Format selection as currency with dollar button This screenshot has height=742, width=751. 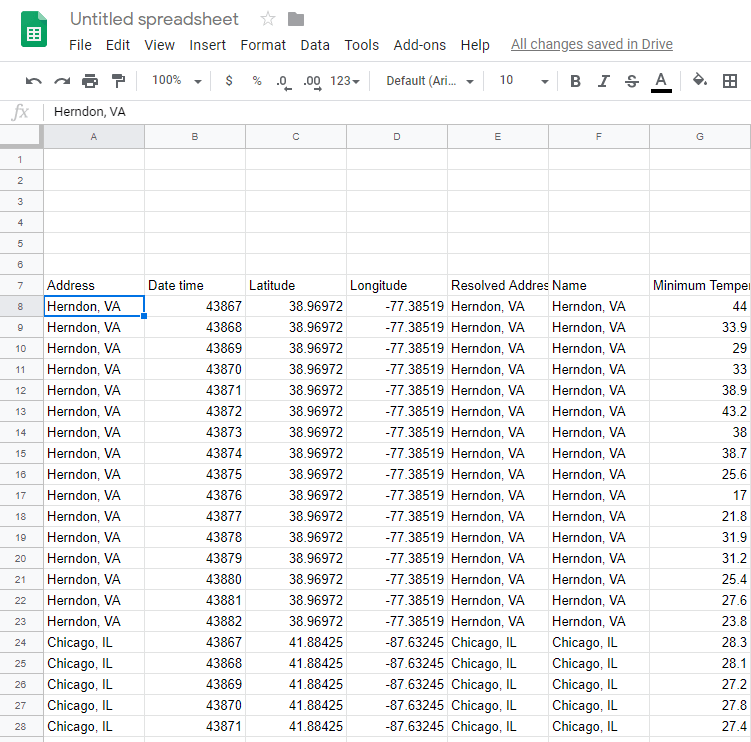[x=229, y=81]
